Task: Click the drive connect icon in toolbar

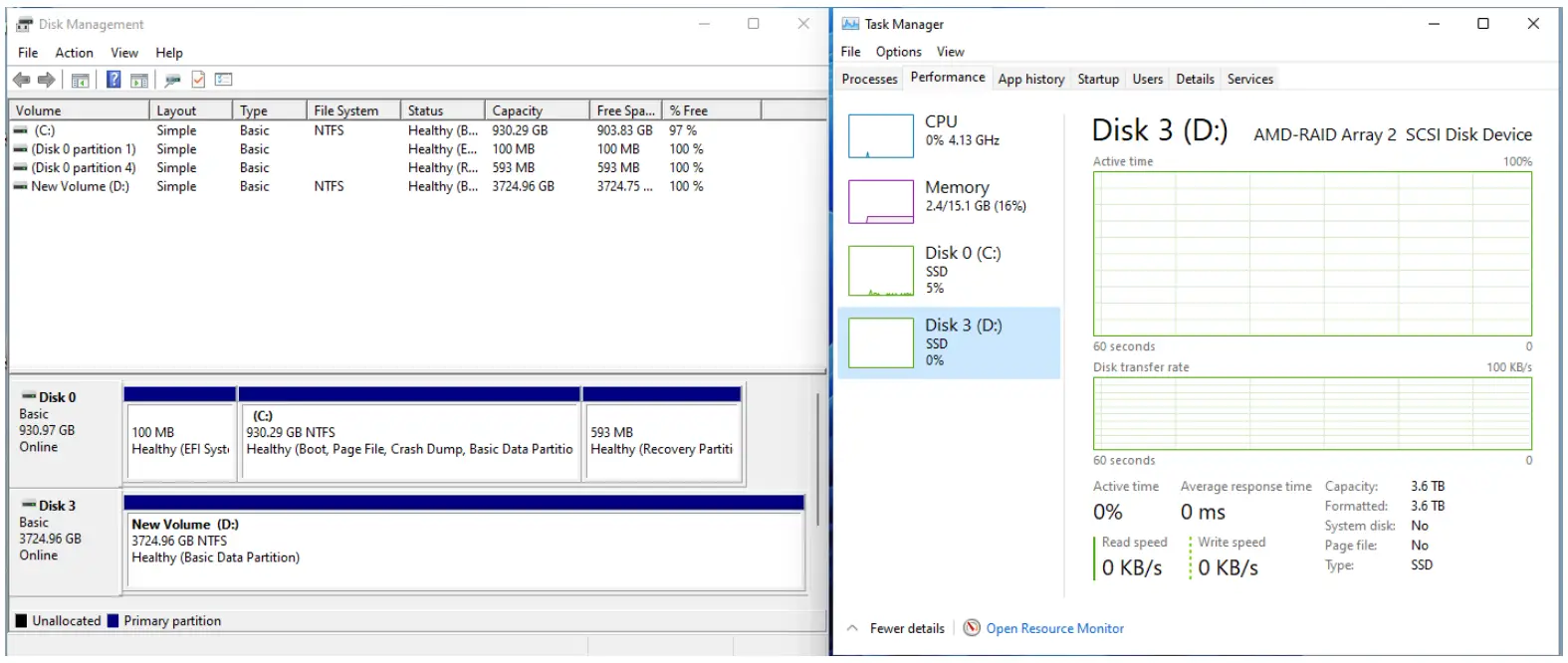Action: [172, 80]
